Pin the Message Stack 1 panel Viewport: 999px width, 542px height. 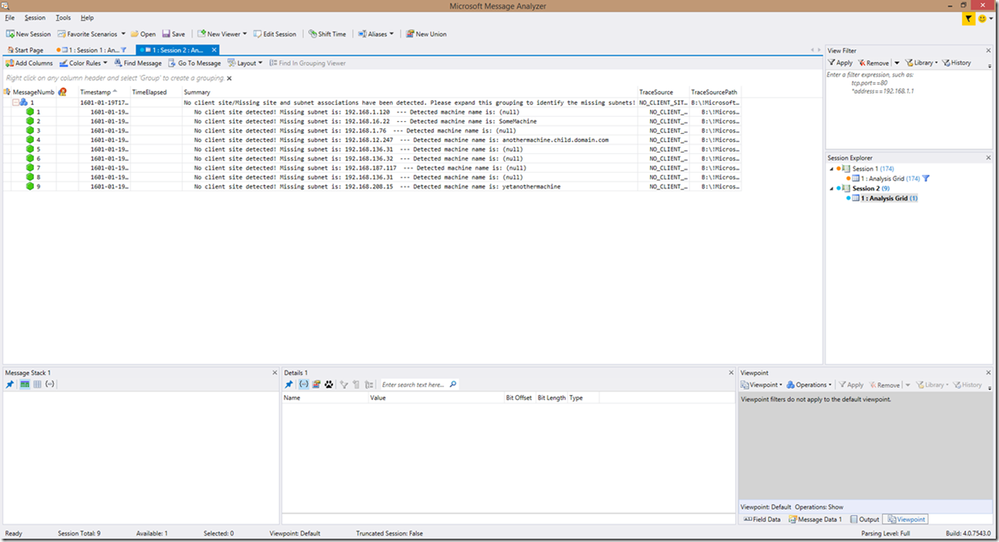[x=10, y=384]
